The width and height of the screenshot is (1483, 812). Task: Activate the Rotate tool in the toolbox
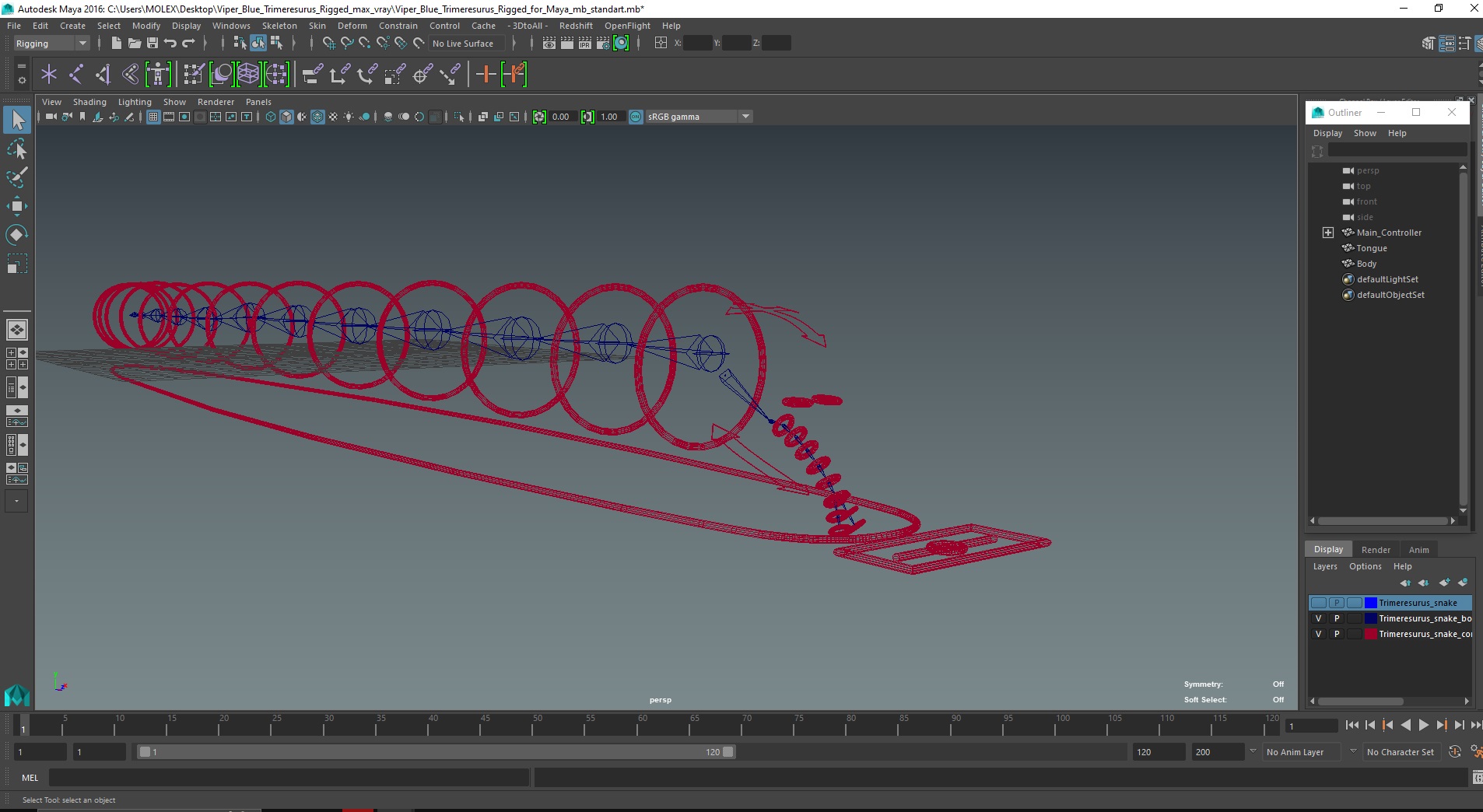point(17,235)
